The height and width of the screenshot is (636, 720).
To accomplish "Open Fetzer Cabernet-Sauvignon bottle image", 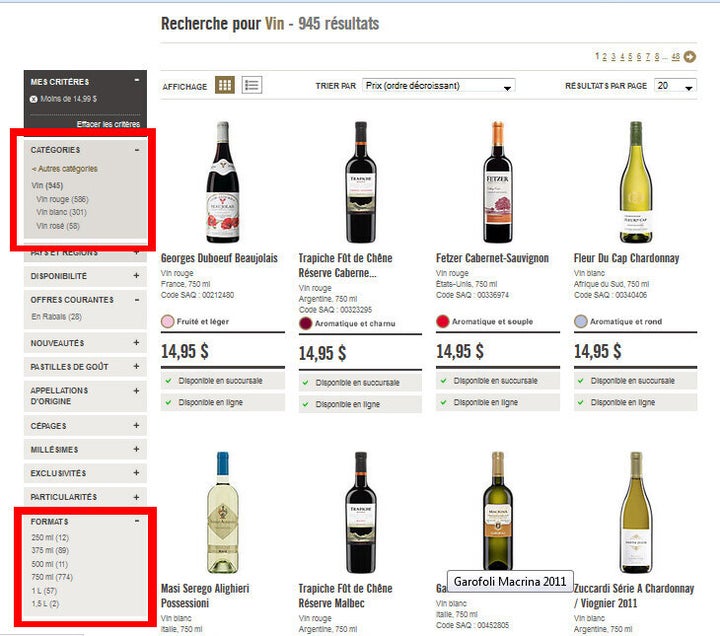I will tap(498, 182).
